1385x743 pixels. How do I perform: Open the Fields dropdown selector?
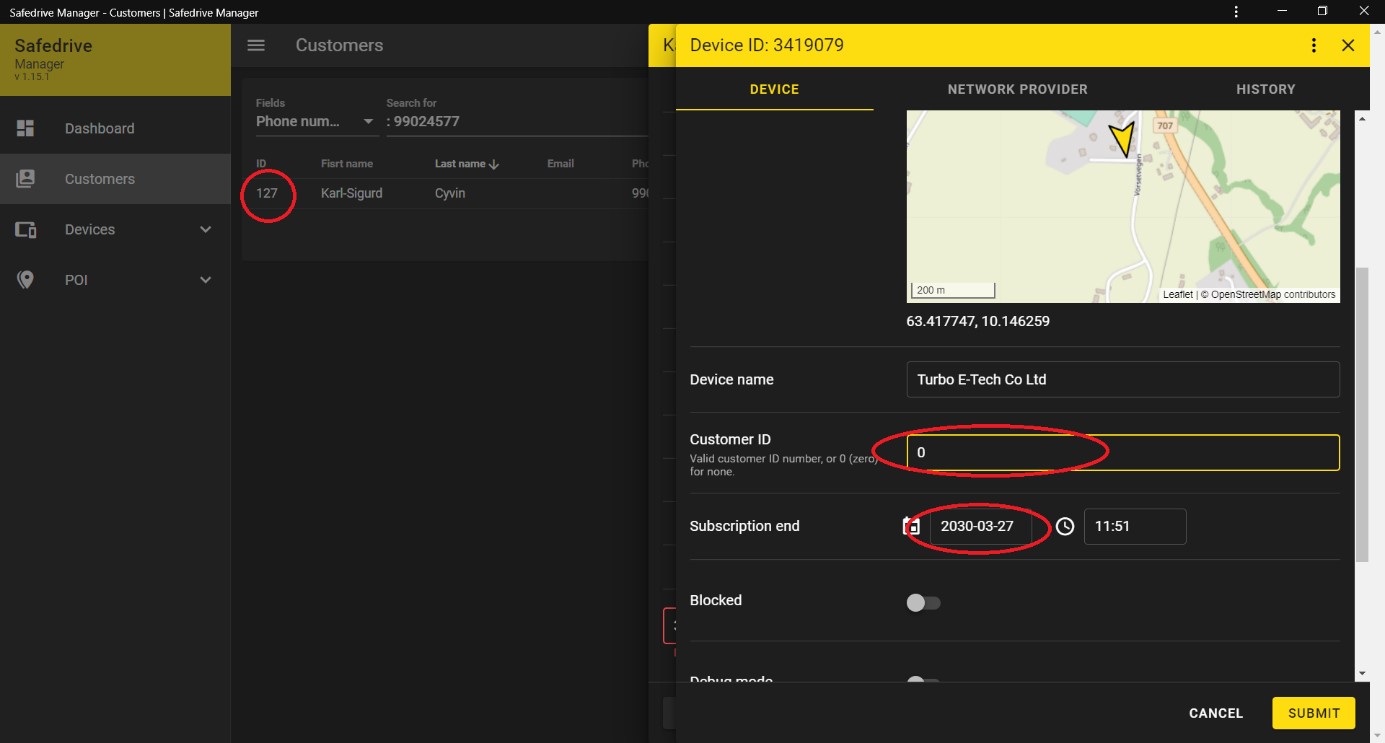click(x=315, y=122)
